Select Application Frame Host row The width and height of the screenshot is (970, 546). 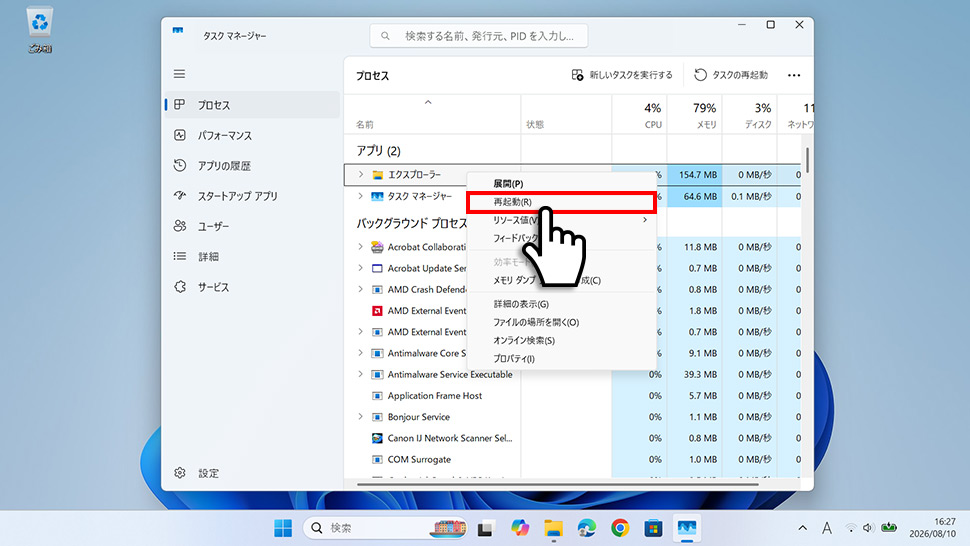(572, 396)
